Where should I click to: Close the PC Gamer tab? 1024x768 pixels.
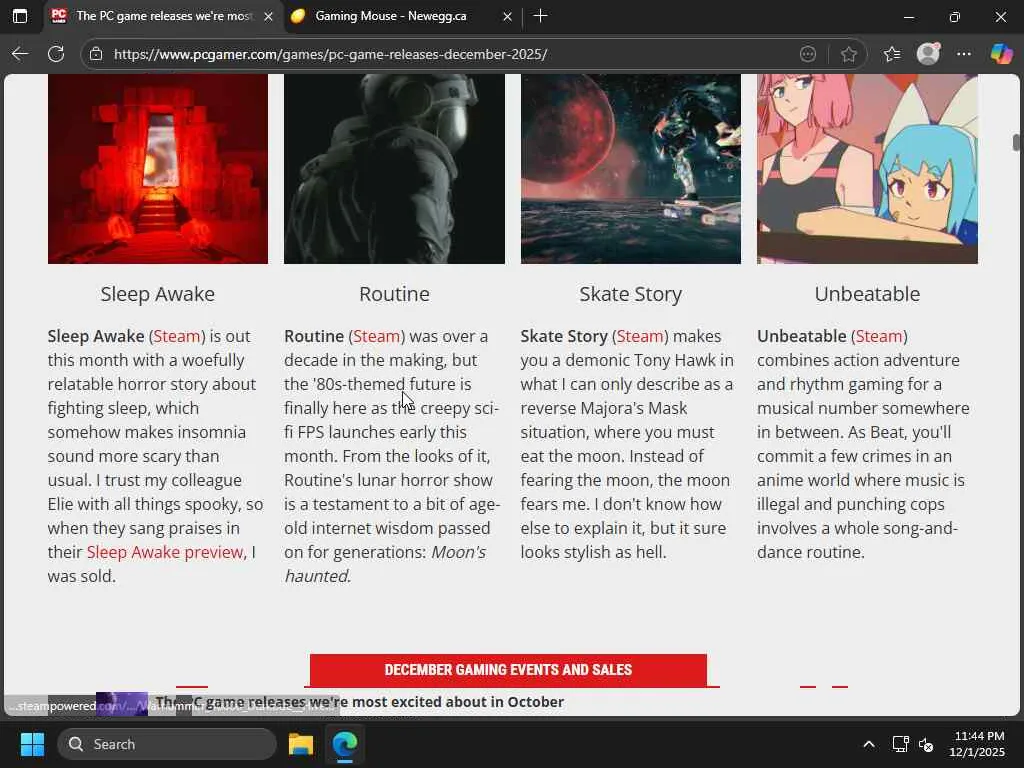point(268,16)
